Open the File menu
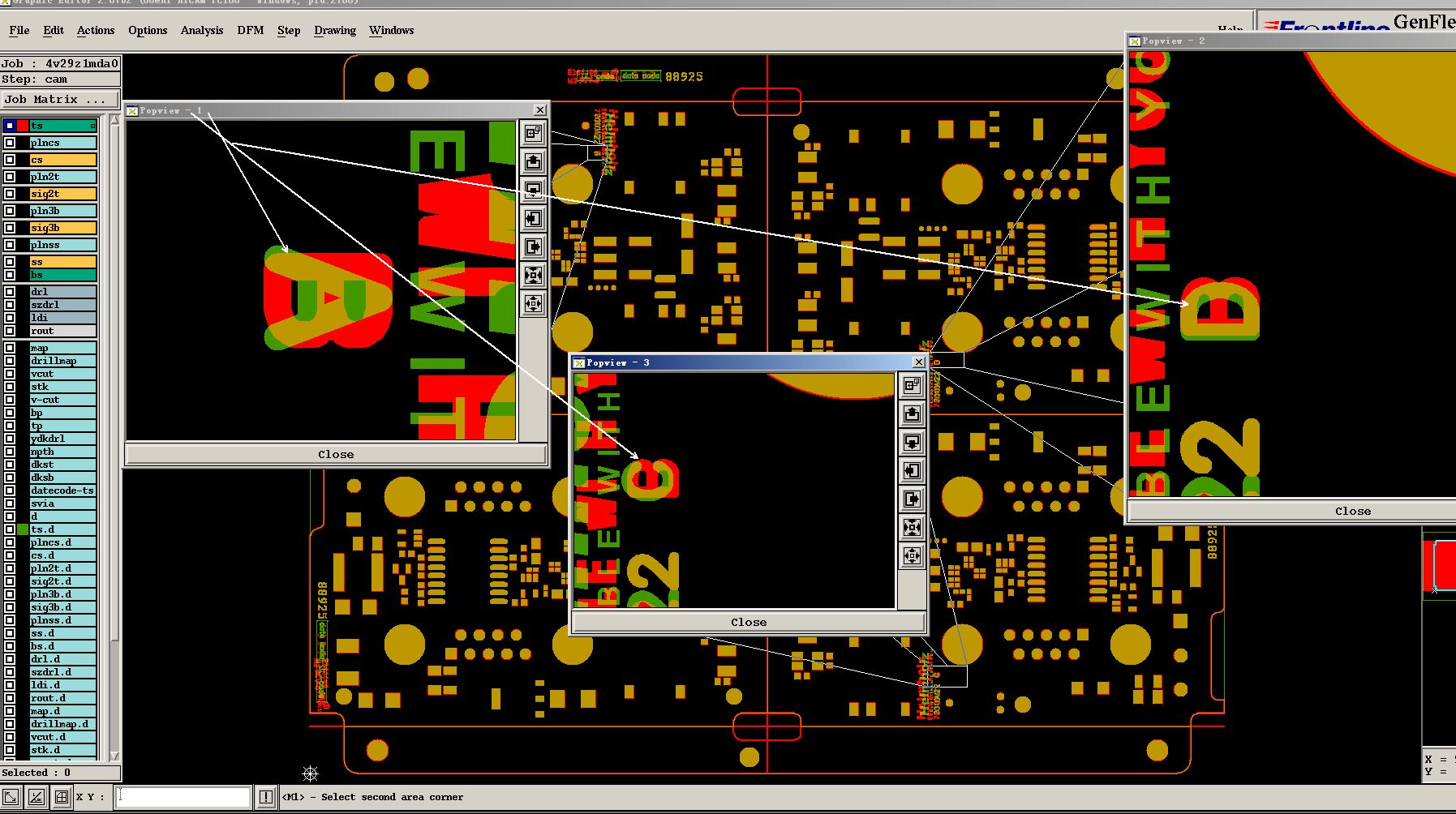 [19, 31]
